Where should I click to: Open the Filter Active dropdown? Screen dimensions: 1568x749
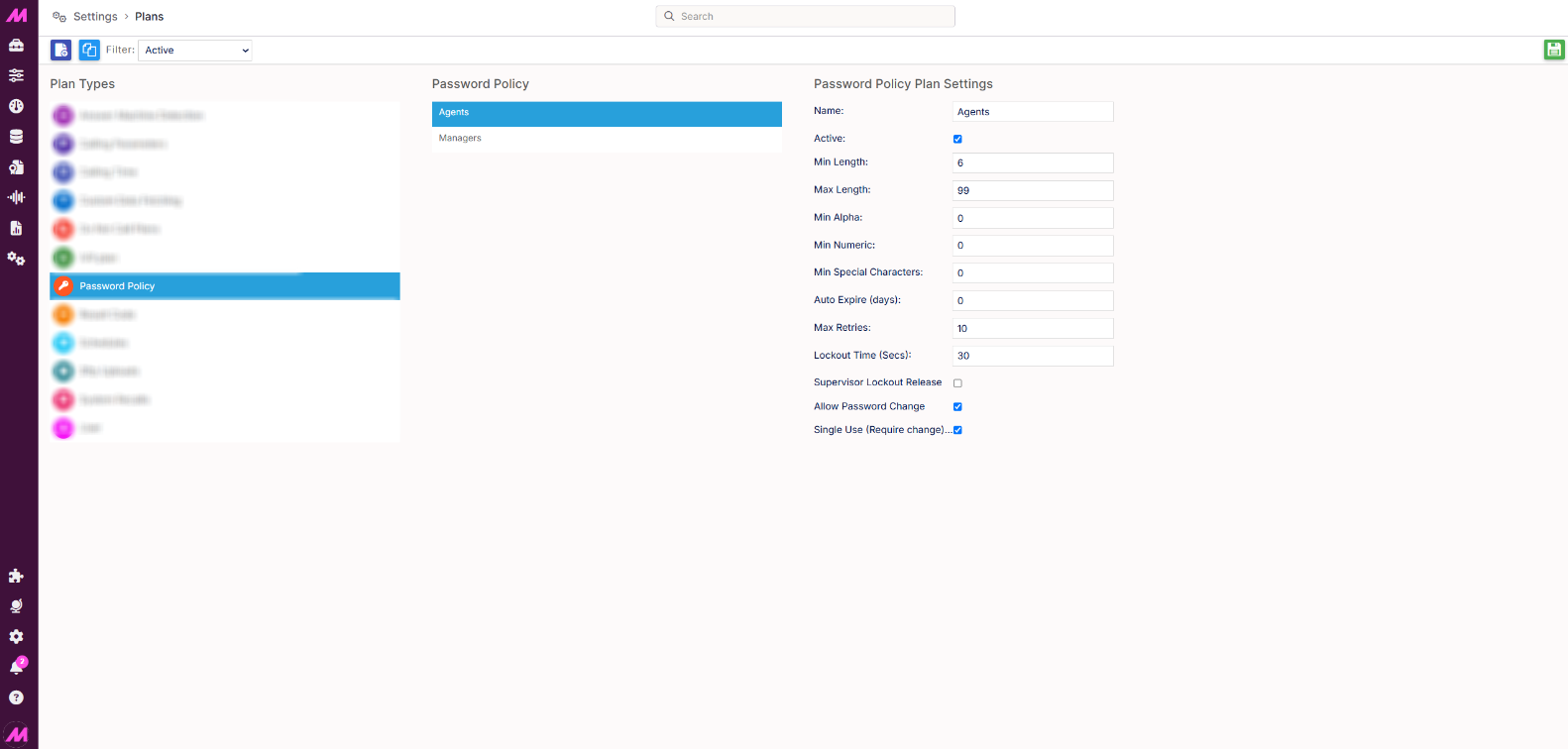click(x=195, y=50)
